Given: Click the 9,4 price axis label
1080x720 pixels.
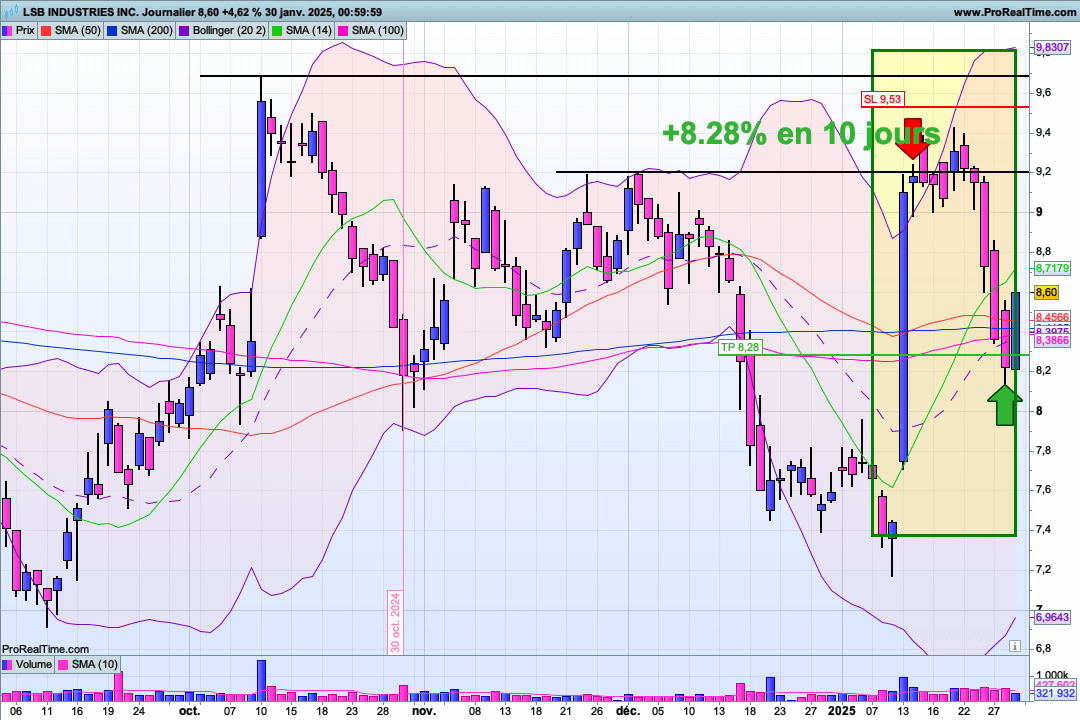Looking at the screenshot, I should point(1043,132).
